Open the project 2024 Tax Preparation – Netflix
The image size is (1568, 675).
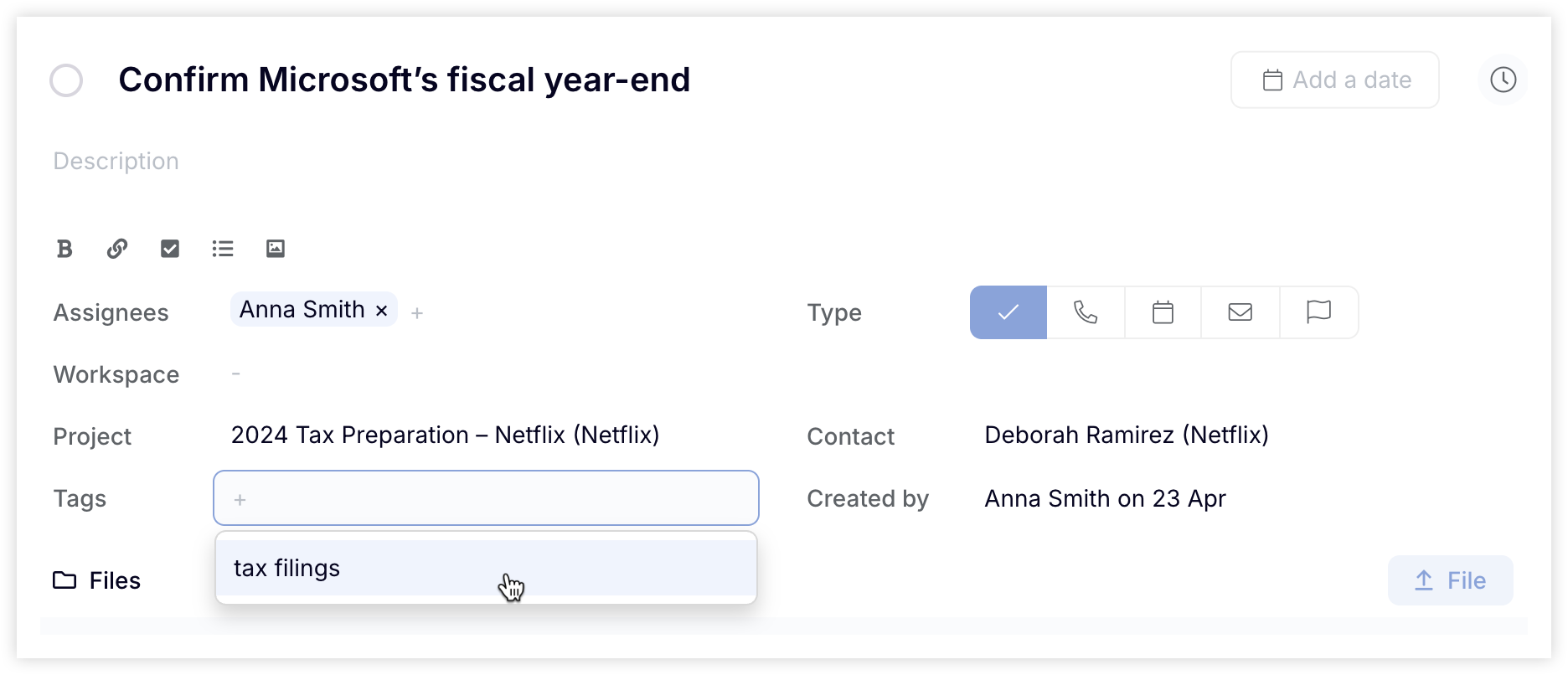point(446,435)
